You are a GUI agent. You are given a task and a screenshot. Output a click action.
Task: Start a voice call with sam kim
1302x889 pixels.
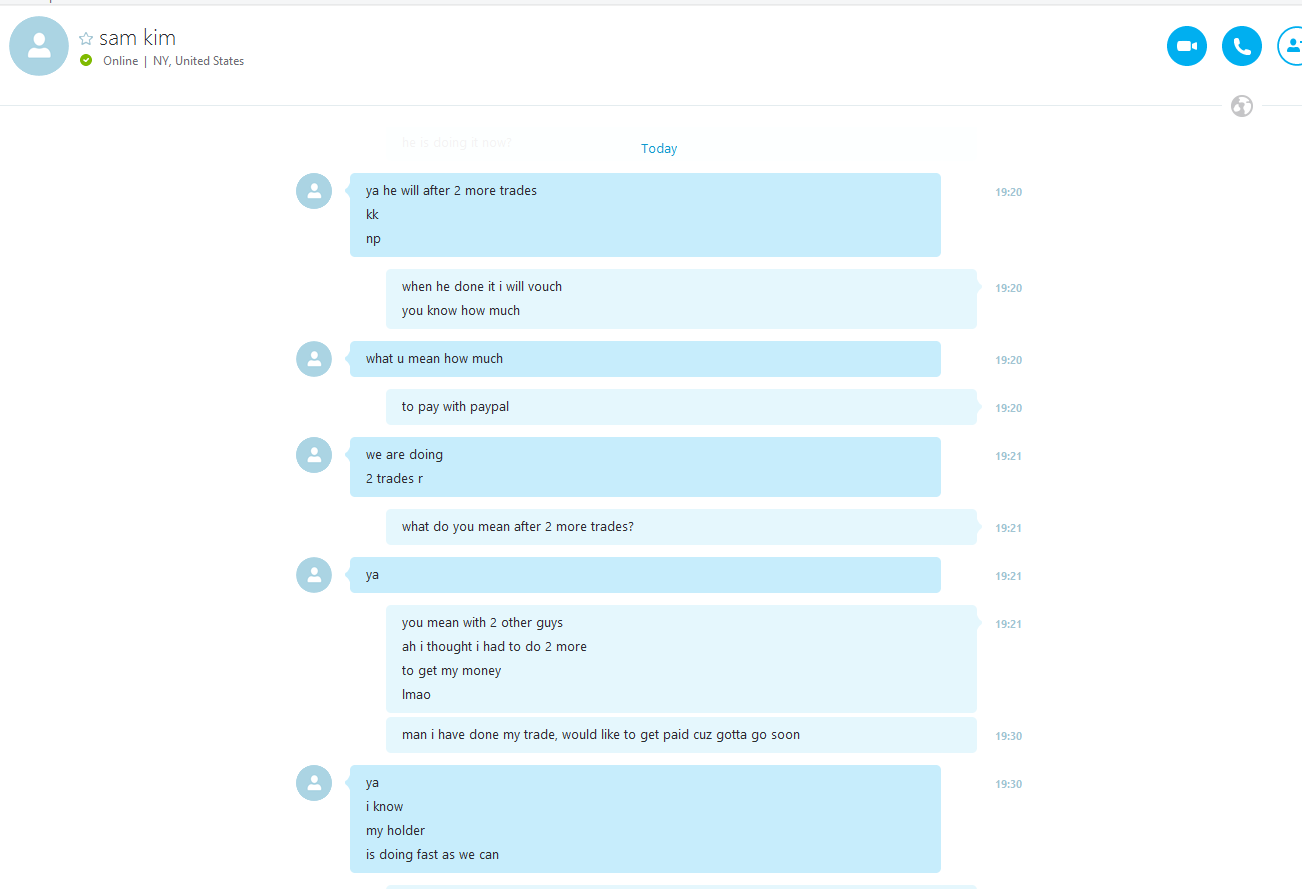tap(1242, 46)
